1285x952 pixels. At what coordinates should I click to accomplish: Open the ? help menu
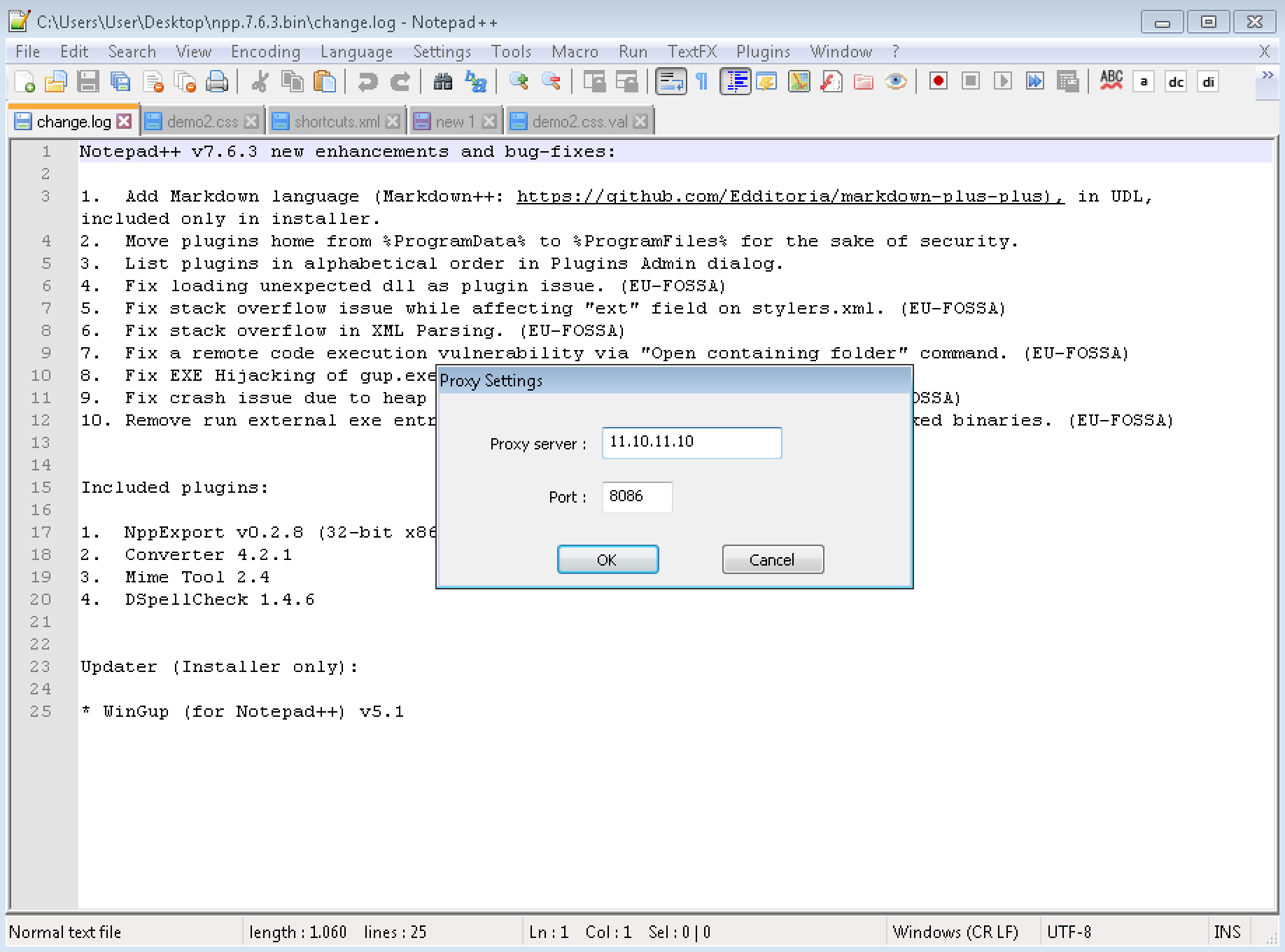click(x=896, y=52)
